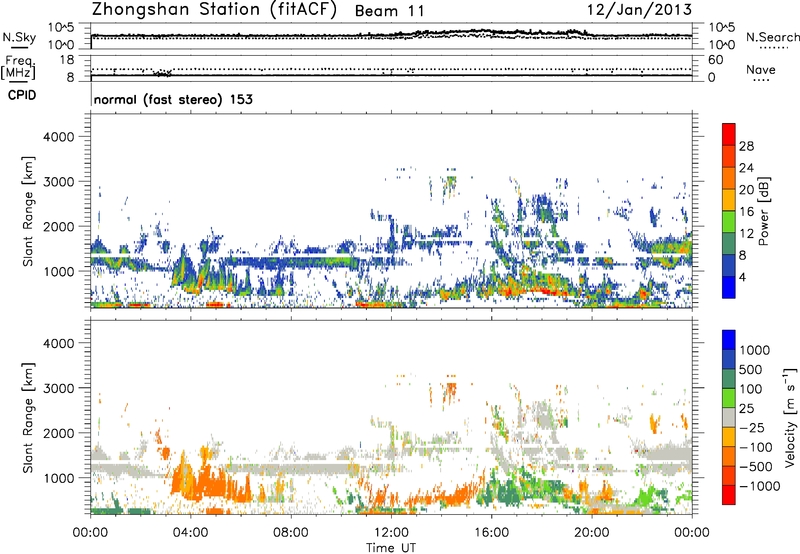Click the red top of power colorbar
The width and height of the screenshot is (800, 554).
[x=729, y=134]
